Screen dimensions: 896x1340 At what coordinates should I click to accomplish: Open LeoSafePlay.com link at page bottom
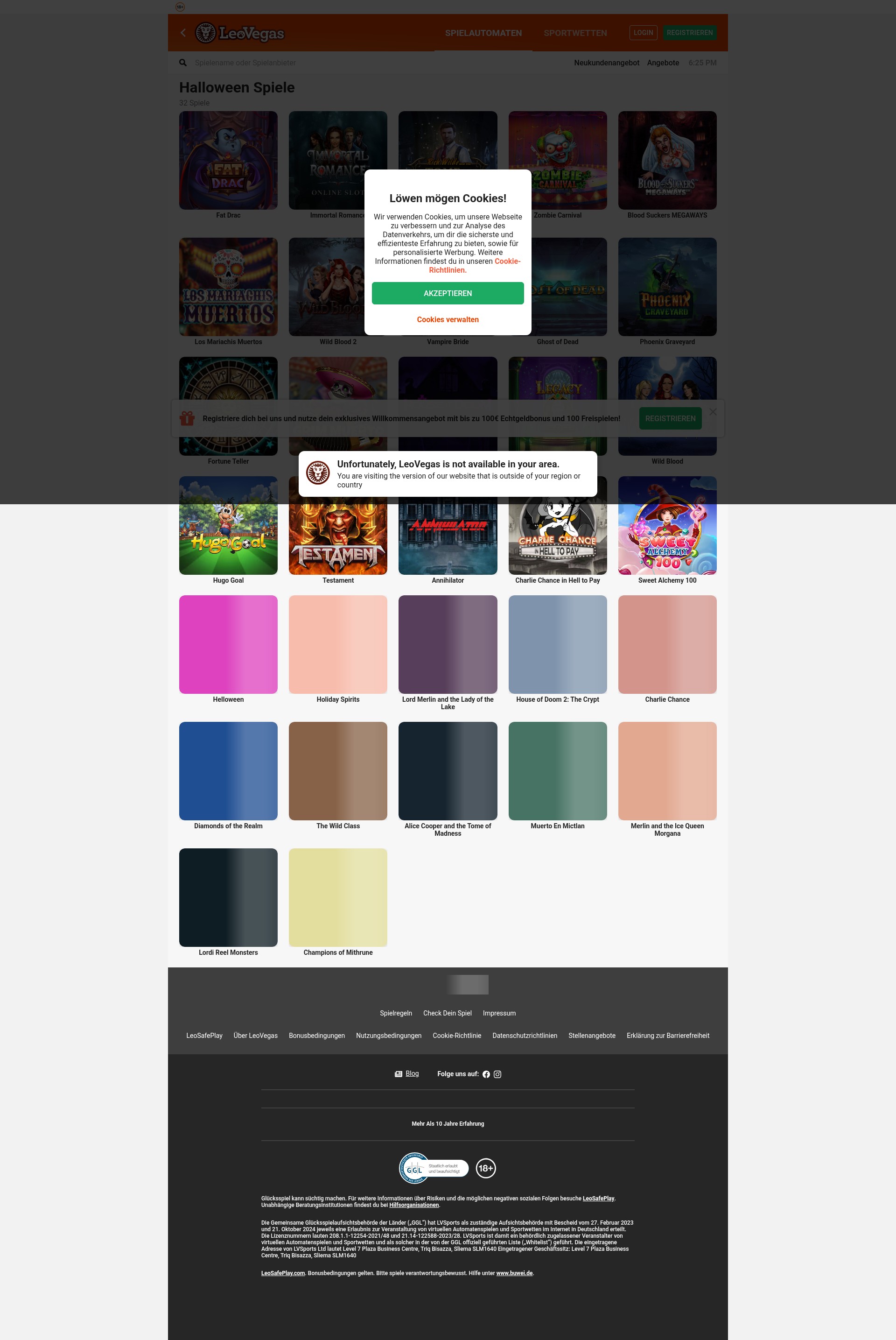(x=283, y=1273)
